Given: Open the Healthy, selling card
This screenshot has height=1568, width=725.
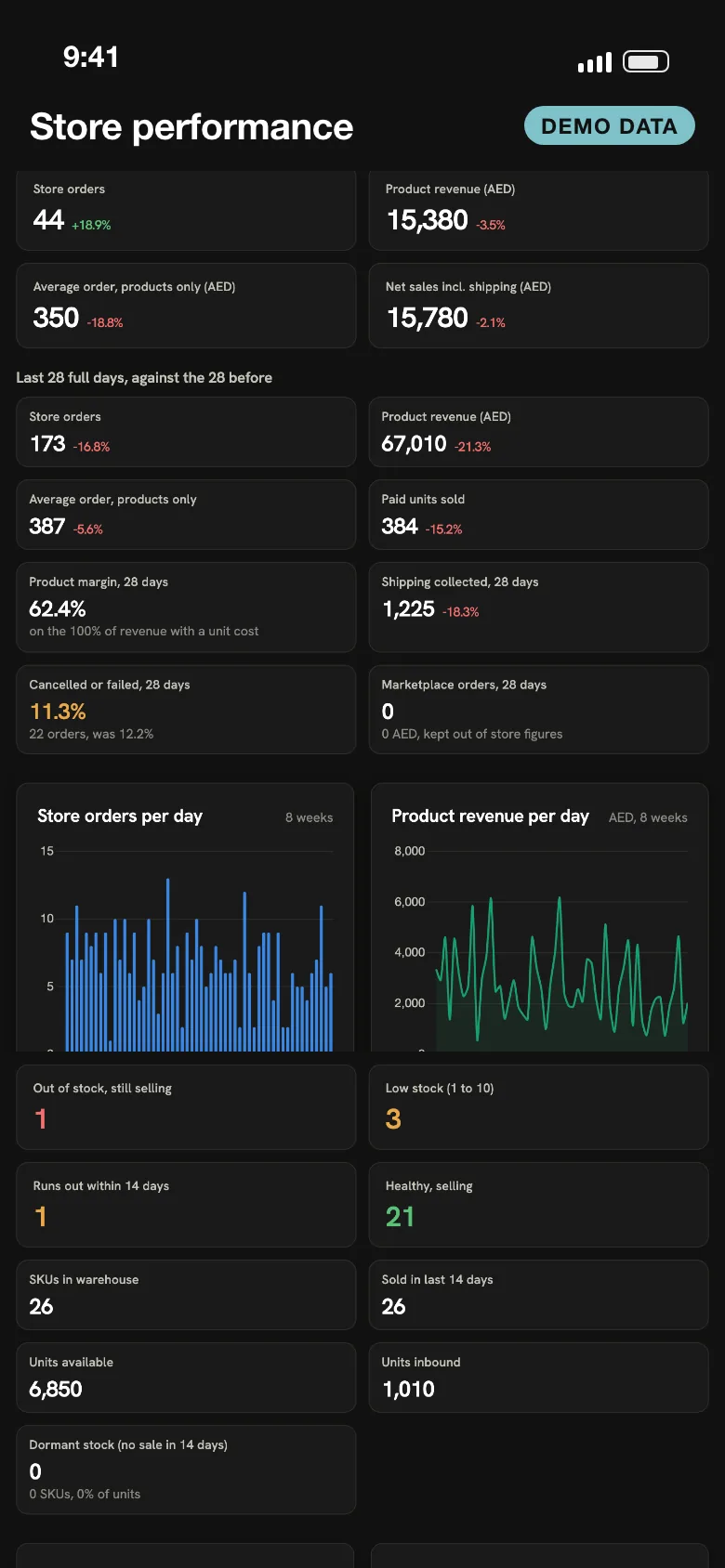Looking at the screenshot, I should (x=539, y=1205).
